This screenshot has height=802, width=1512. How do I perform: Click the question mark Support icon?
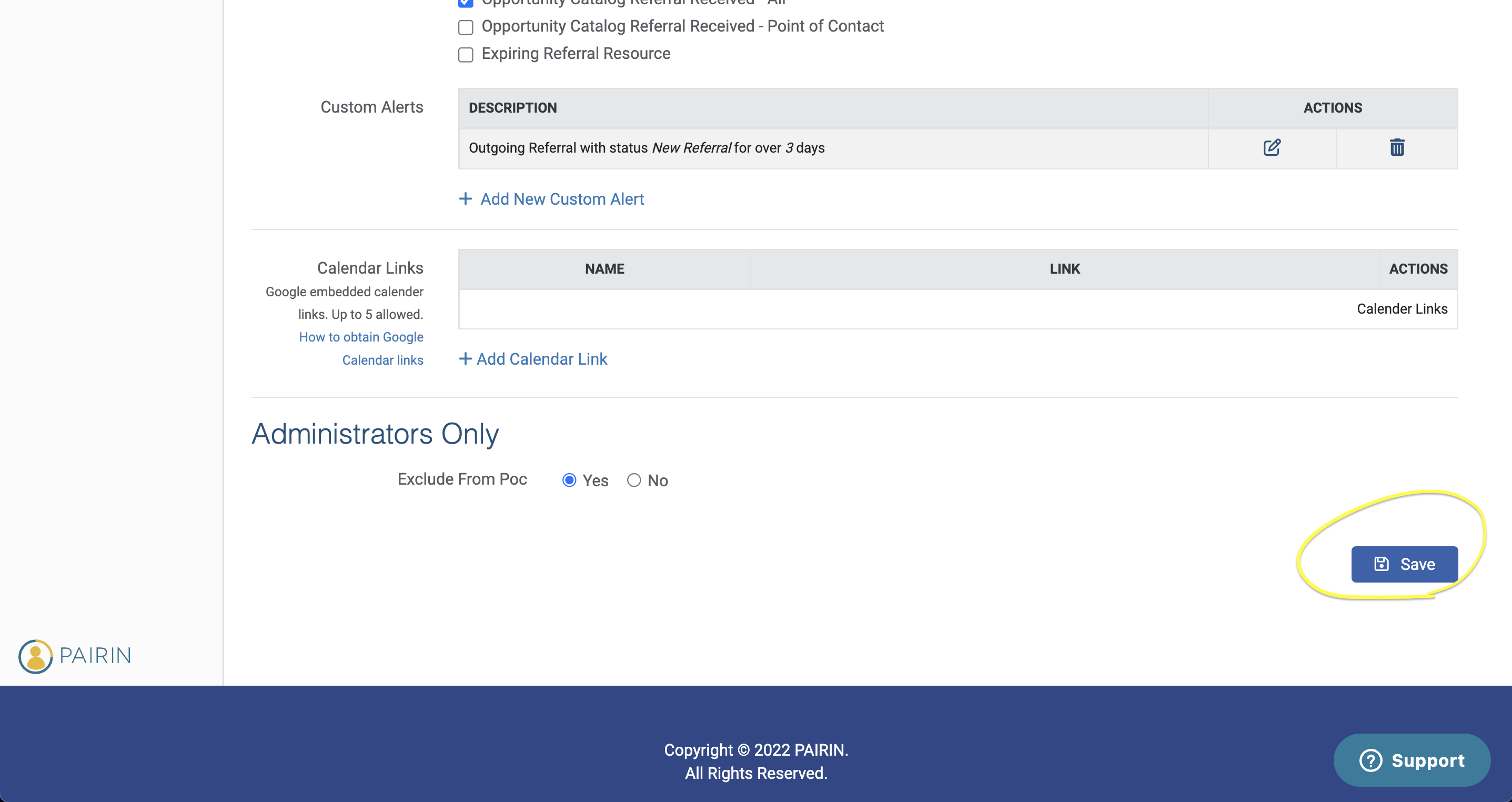coord(1370,760)
